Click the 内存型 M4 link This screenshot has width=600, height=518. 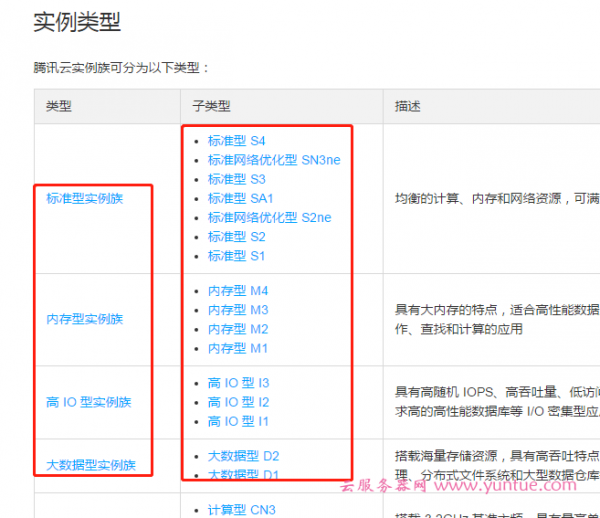238,291
